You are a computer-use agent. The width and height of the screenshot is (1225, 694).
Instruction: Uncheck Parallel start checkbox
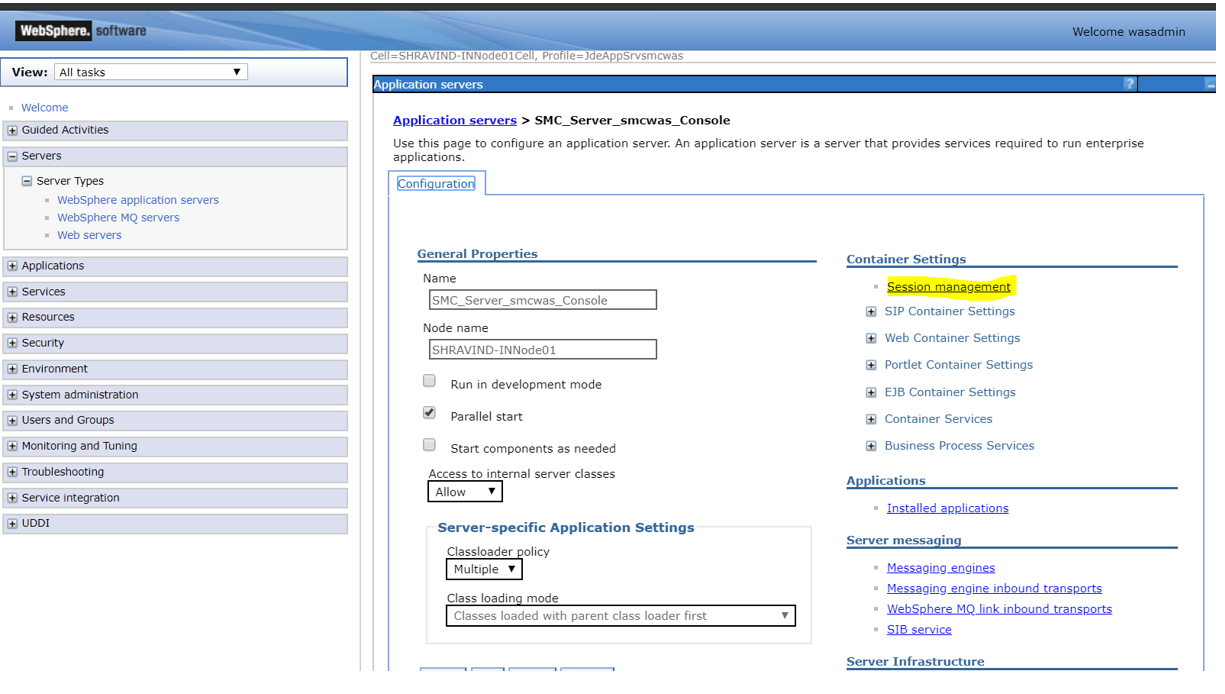point(429,413)
